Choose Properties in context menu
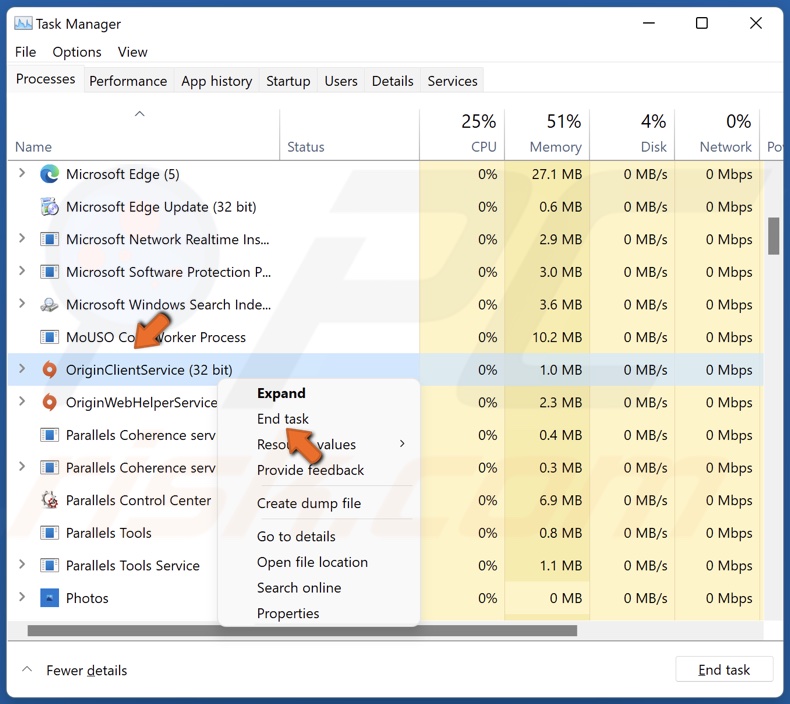The height and width of the screenshot is (704, 790). pos(288,614)
